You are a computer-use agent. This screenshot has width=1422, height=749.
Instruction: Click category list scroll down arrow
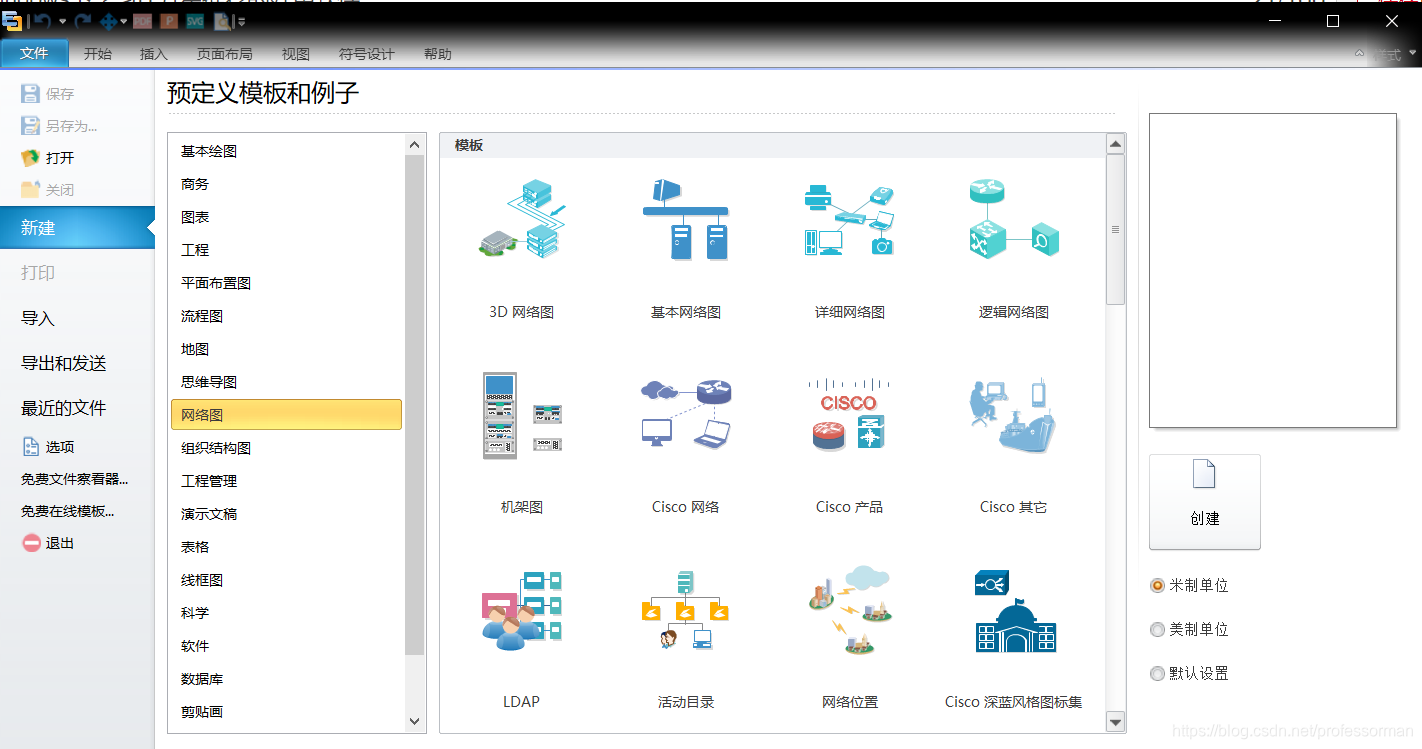[x=415, y=721]
